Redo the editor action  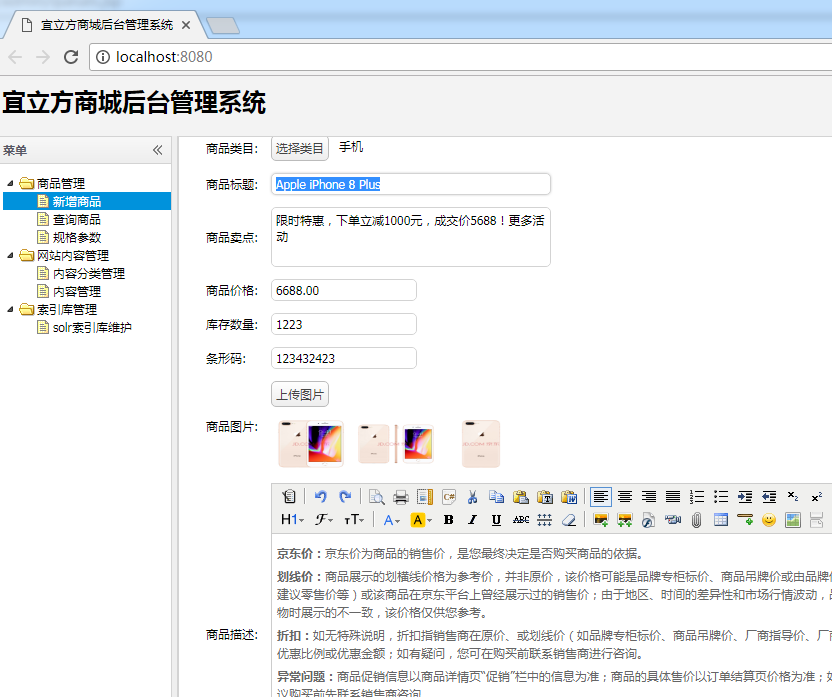point(345,496)
